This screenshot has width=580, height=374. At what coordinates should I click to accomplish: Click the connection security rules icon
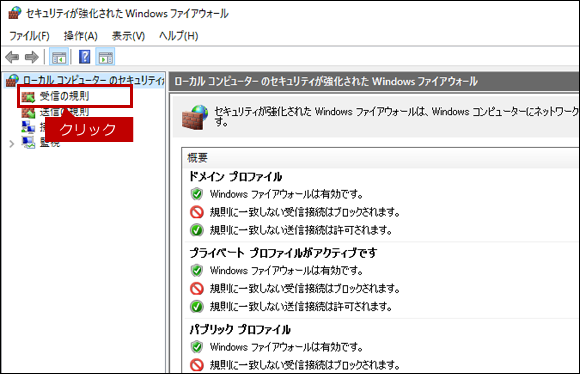tap(28, 127)
